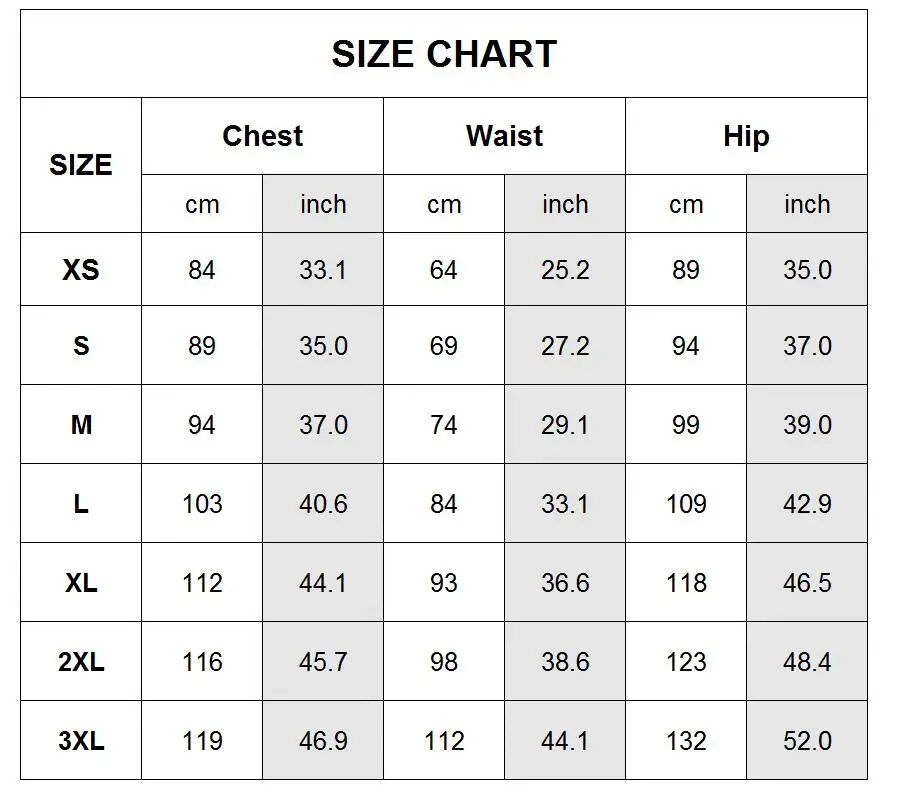This screenshot has width=915, height=787.
Task: Click the XL size row label
Action: pos(81,583)
